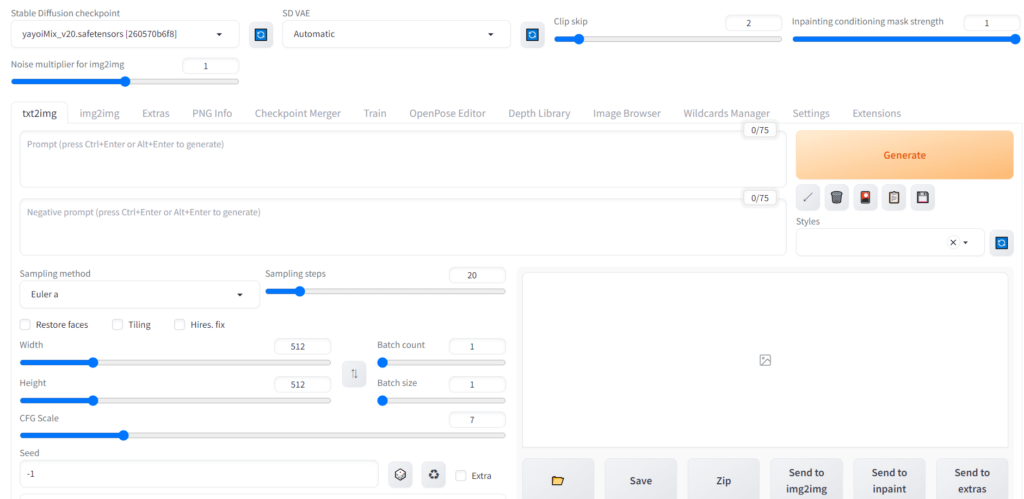Refresh the Stable Diffusion checkpoint list
Viewport: 1024px width, 499px height.
click(261, 34)
